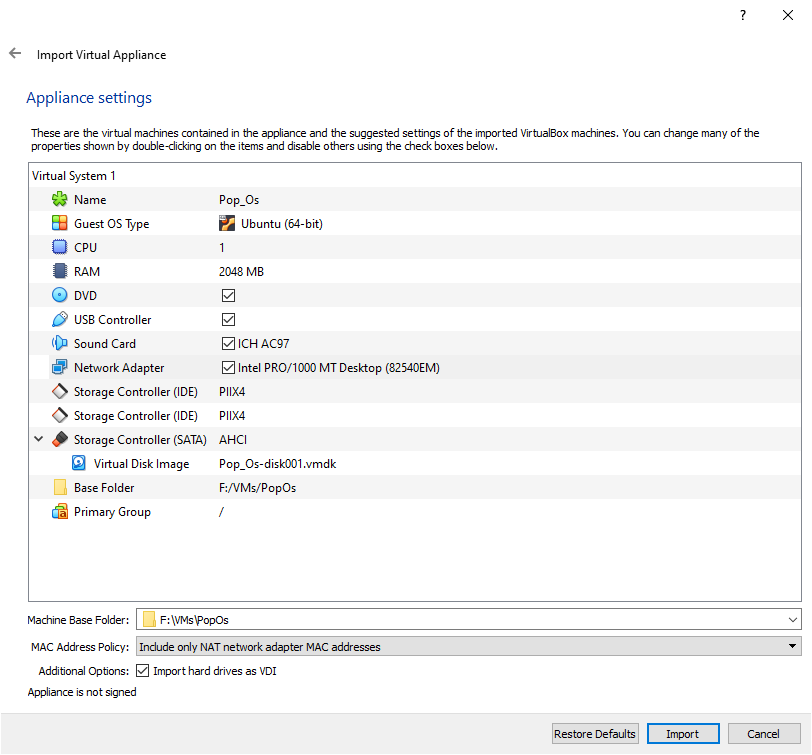Click the RAM memory icon
This screenshot has width=812, height=755.
(60, 271)
